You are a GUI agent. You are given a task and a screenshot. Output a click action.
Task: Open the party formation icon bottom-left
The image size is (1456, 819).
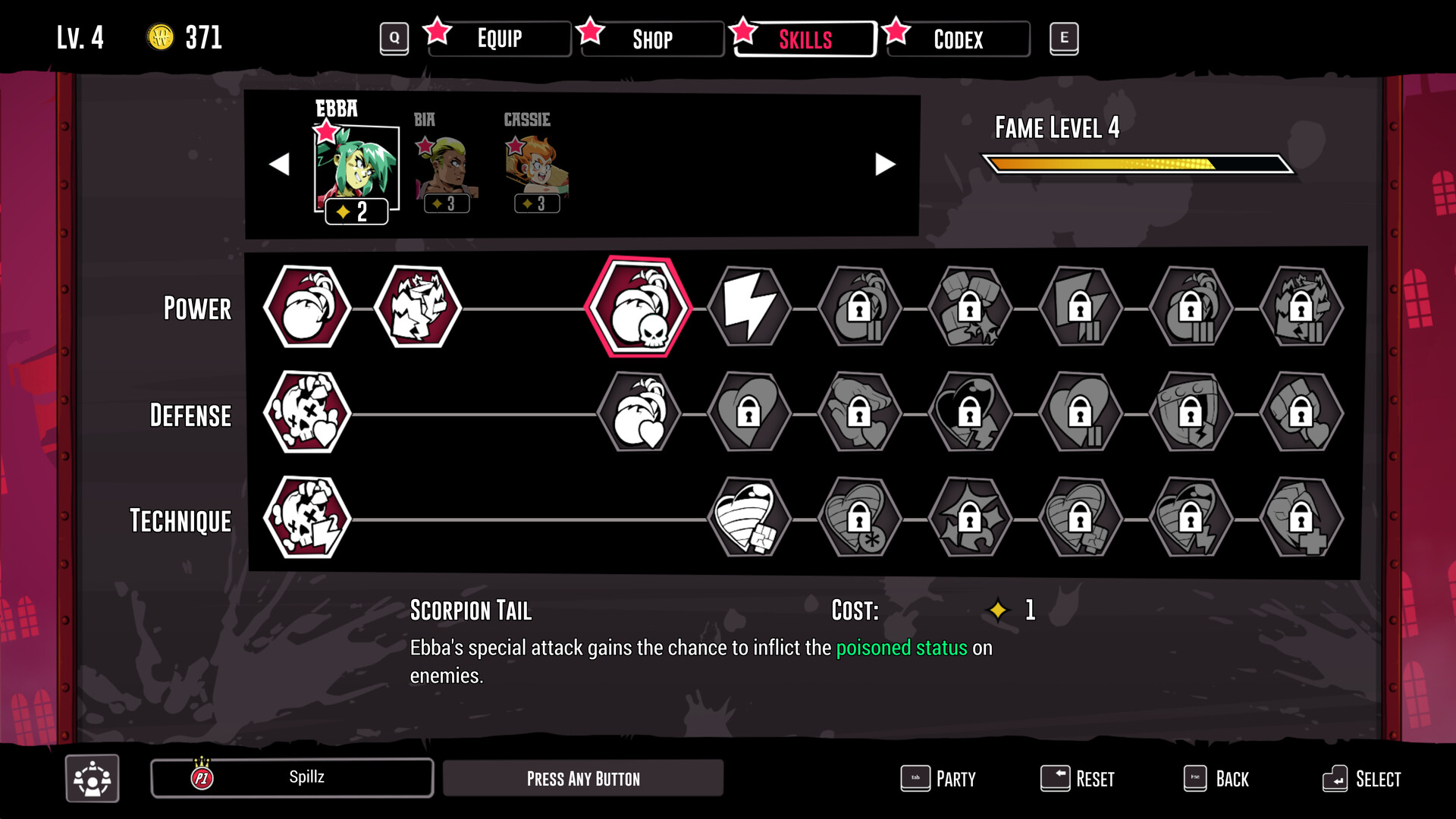click(x=93, y=778)
